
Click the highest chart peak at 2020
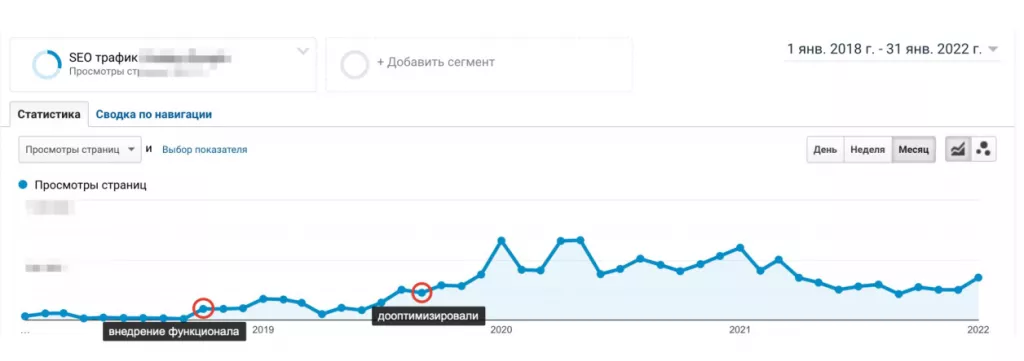coord(502,241)
